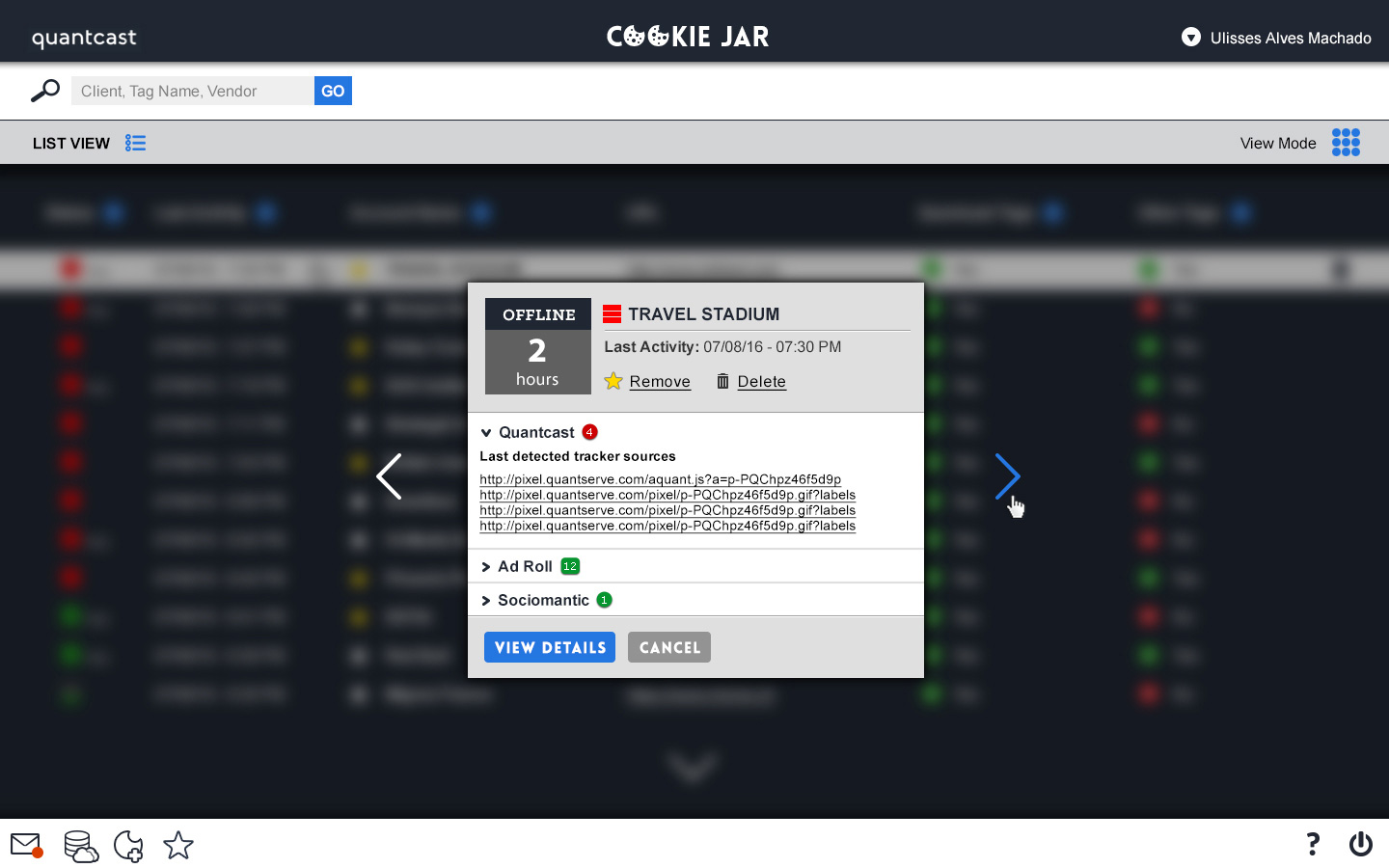Go to previous account with left arrow
This screenshot has width=1389, height=868.
click(389, 476)
